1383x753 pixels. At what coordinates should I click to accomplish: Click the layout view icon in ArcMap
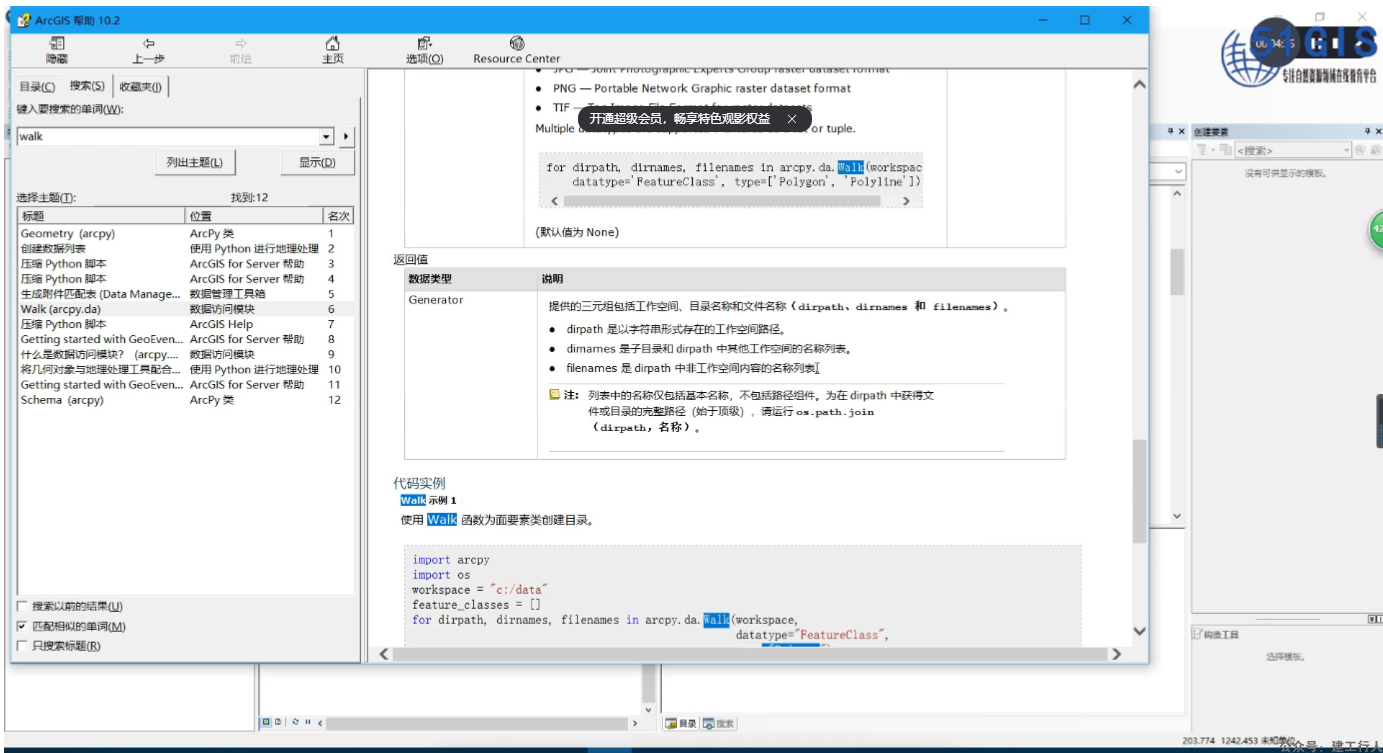coord(279,721)
